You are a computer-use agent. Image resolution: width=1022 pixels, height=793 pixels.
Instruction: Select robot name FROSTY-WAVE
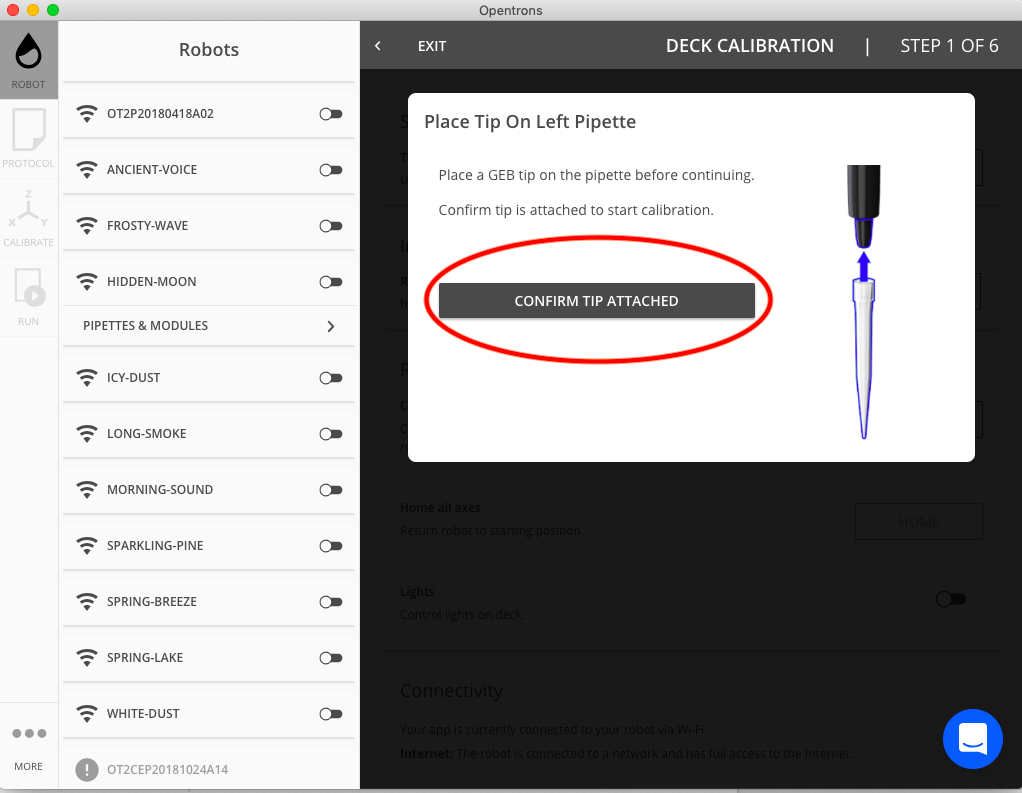[x=147, y=225]
